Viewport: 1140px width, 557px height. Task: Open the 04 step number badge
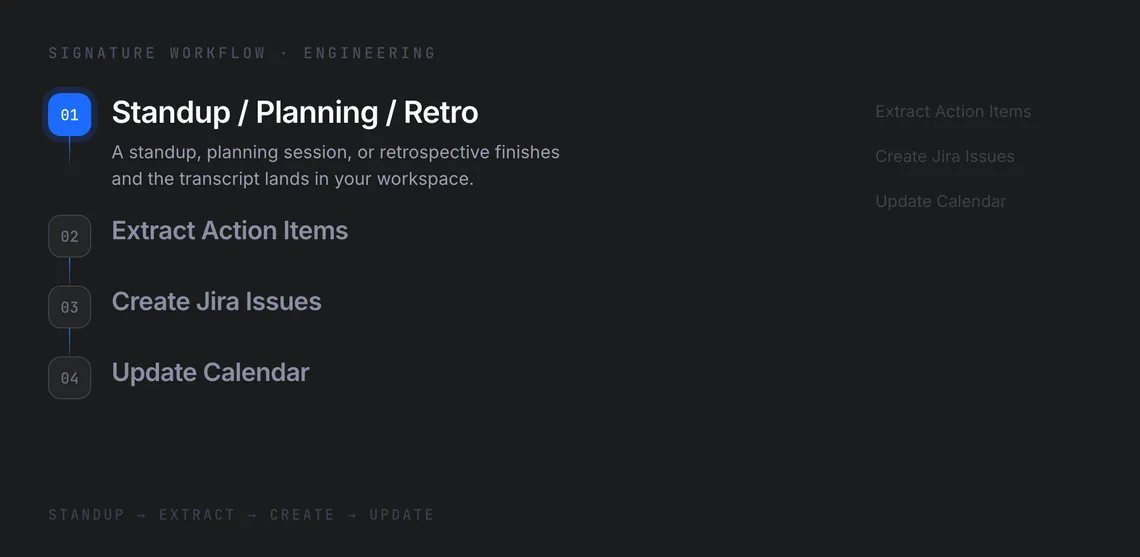tap(69, 378)
